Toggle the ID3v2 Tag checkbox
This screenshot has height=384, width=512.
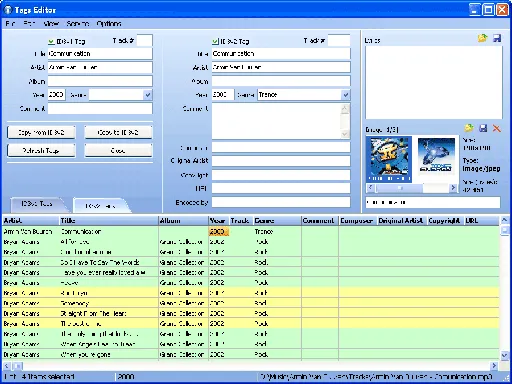pyautogui.click(x=215, y=41)
